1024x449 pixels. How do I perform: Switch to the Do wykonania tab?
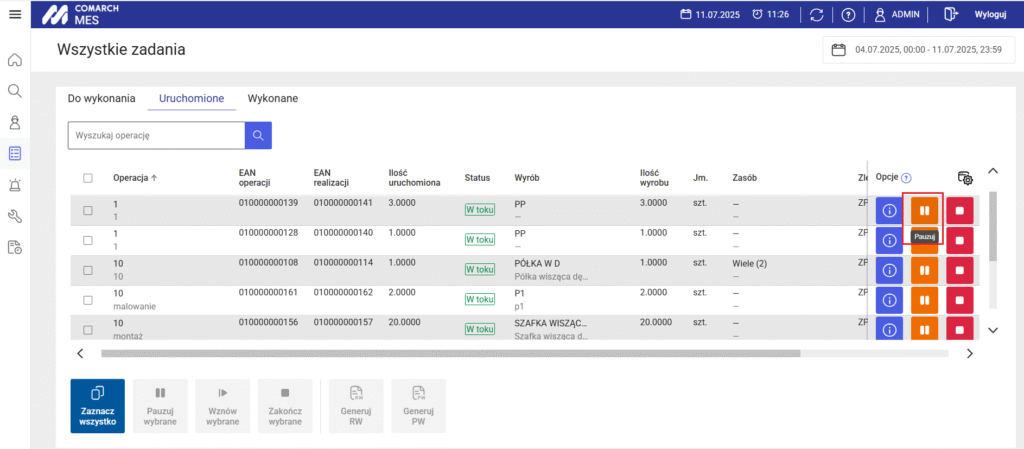click(101, 98)
